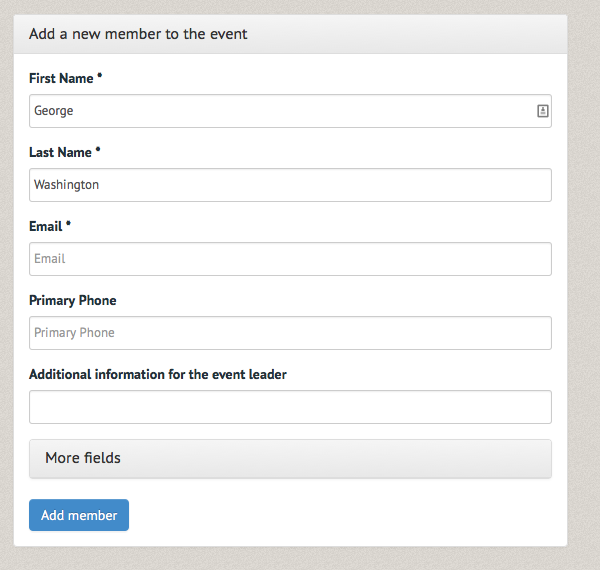Click into the Primary Phone input field

click(290, 333)
